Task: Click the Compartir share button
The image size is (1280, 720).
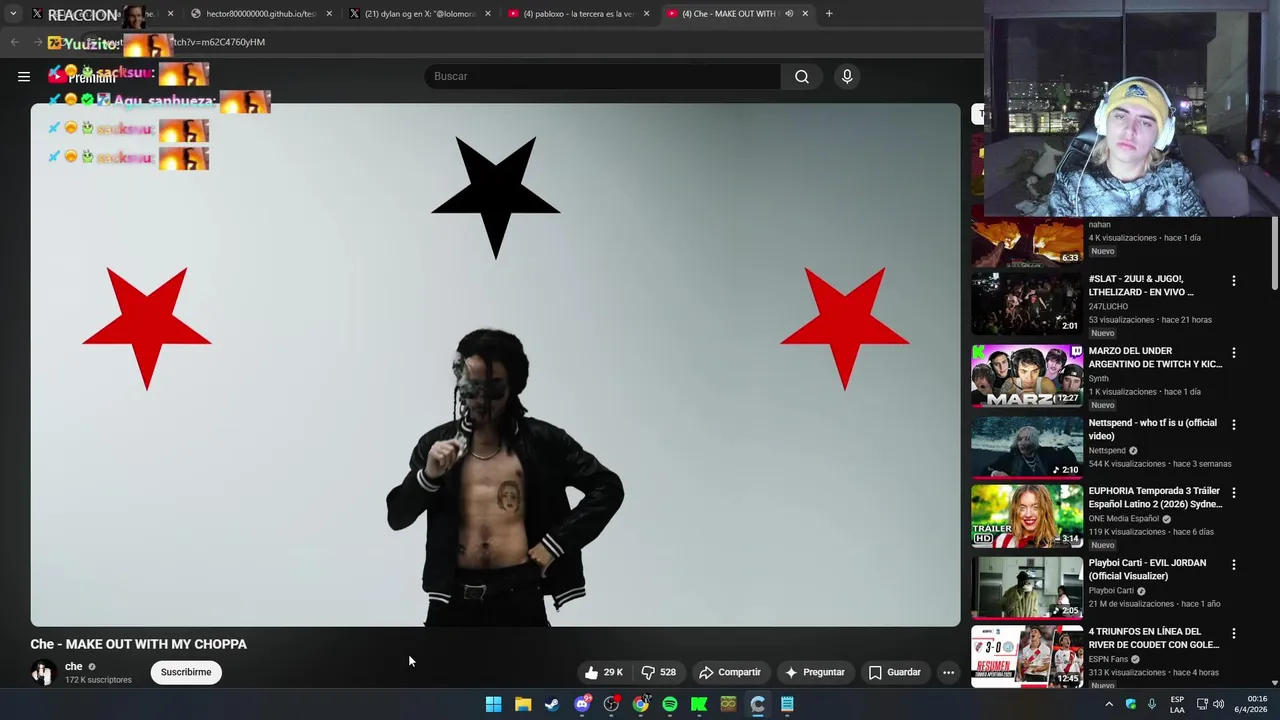Action: [729, 672]
